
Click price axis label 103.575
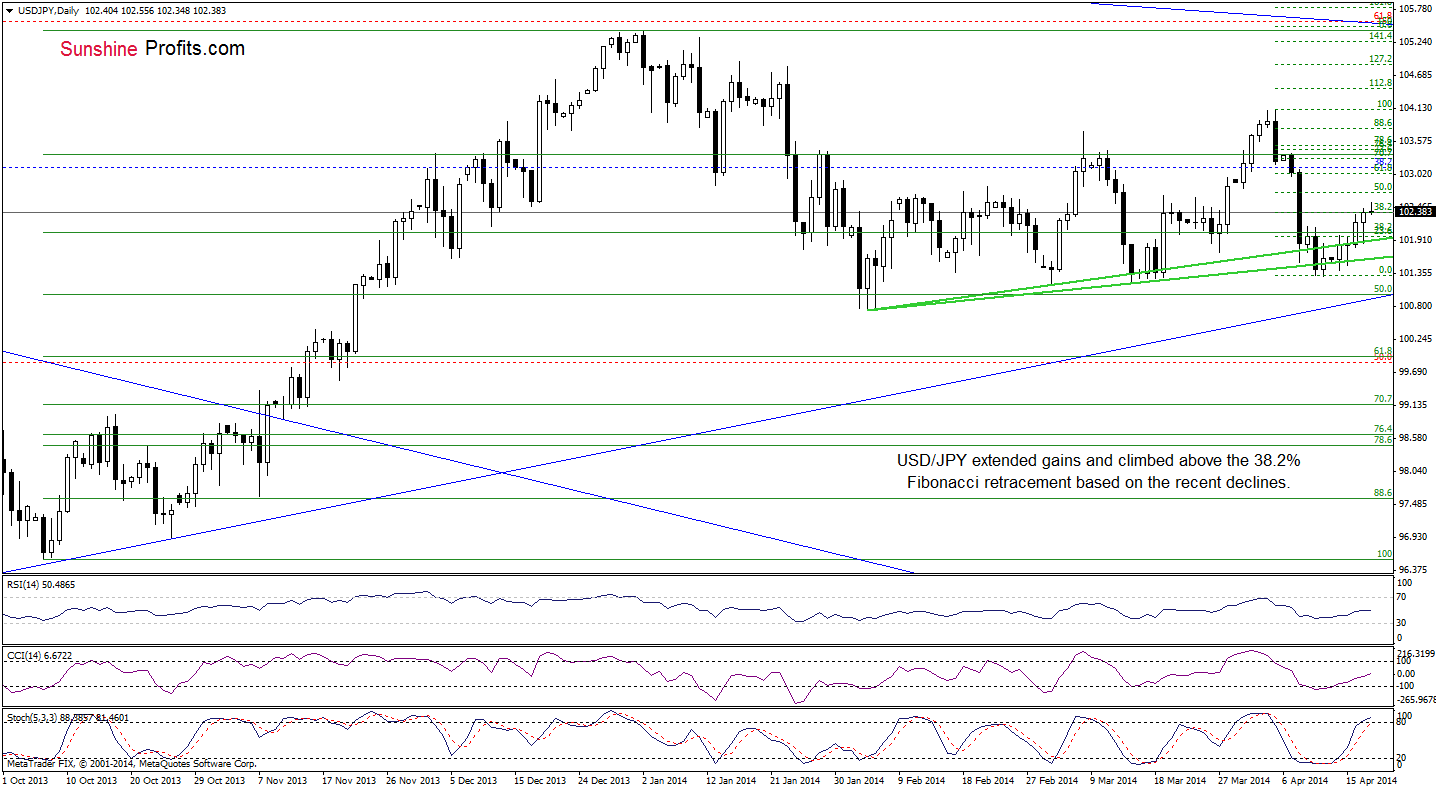[x=1416, y=141]
